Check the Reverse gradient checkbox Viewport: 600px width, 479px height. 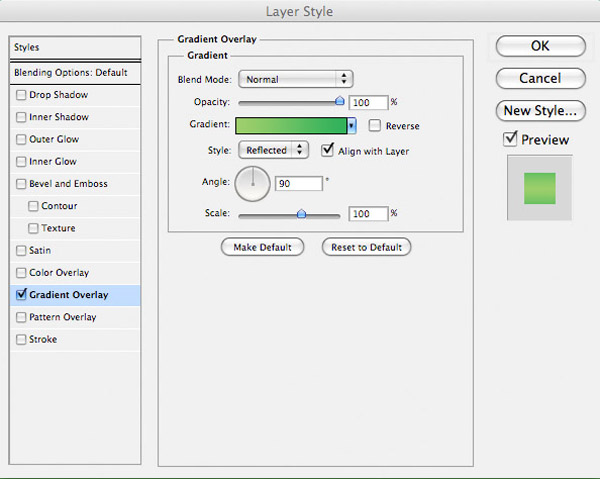pos(375,125)
